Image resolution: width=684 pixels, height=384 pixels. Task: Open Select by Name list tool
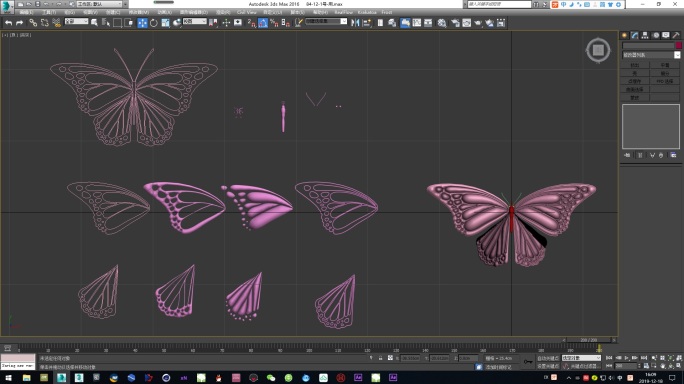pyautogui.click(x=106, y=23)
